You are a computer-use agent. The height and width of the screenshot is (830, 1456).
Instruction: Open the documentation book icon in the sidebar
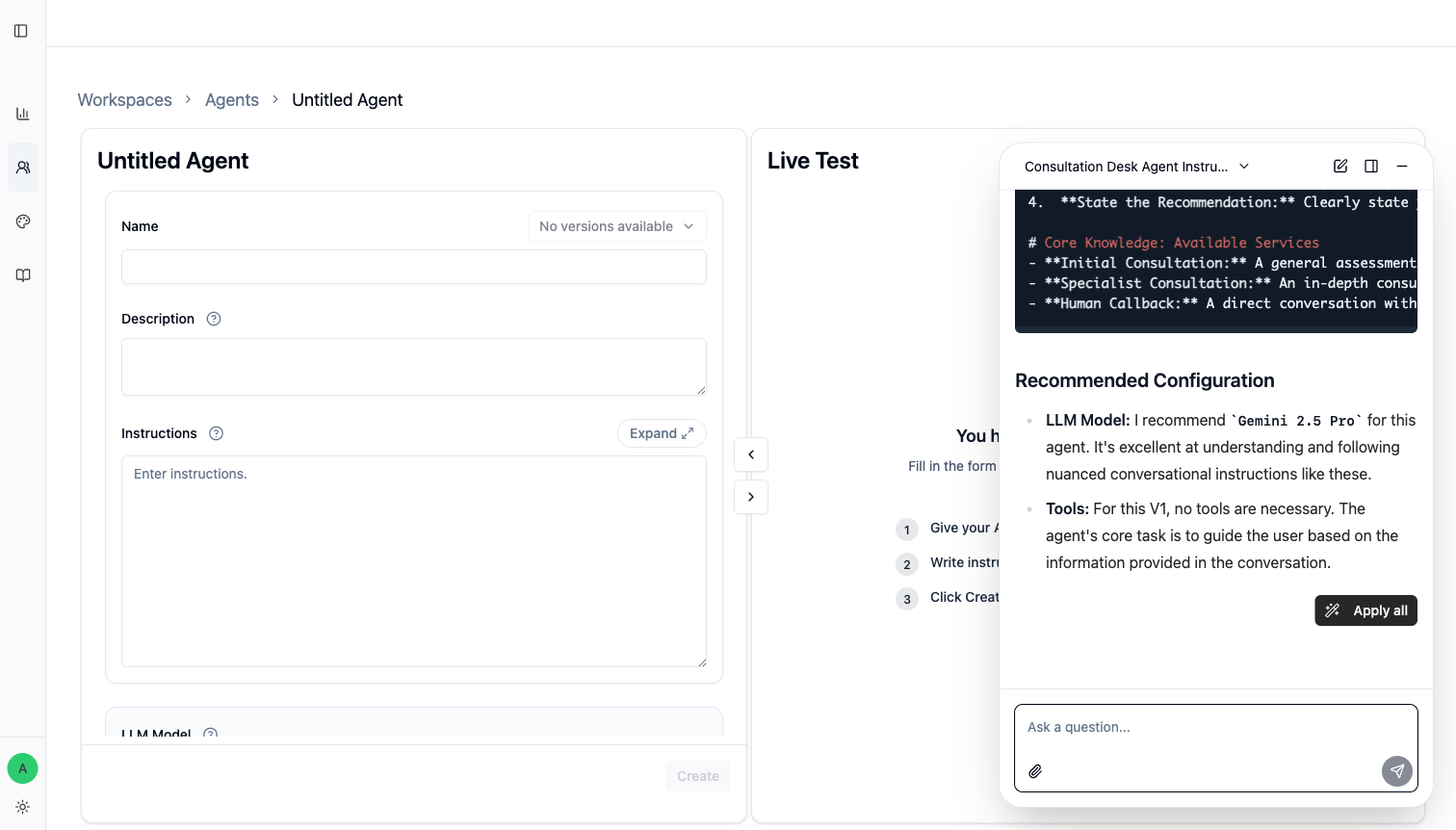[22, 274]
